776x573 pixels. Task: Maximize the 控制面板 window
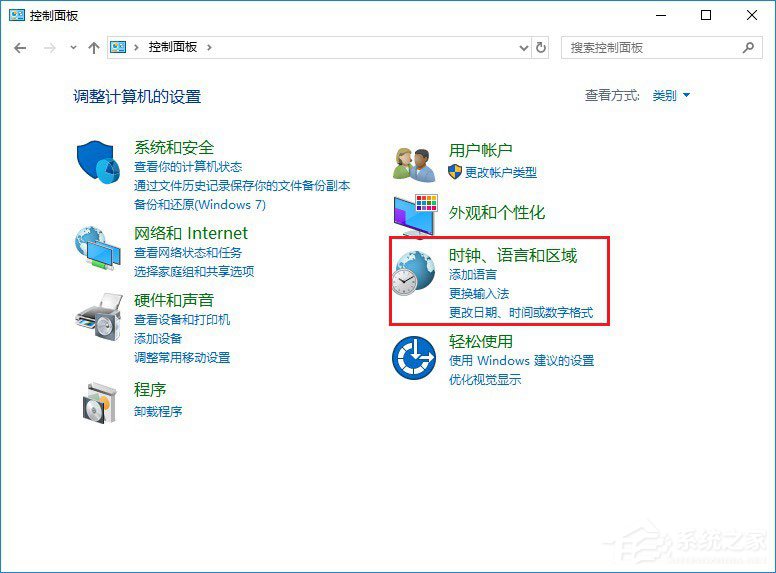[706, 15]
